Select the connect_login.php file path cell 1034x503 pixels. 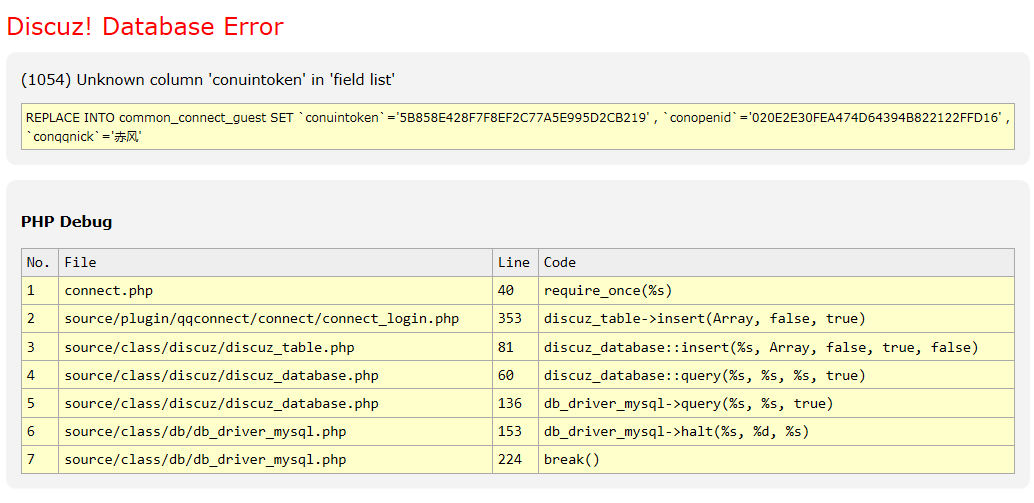click(262, 319)
